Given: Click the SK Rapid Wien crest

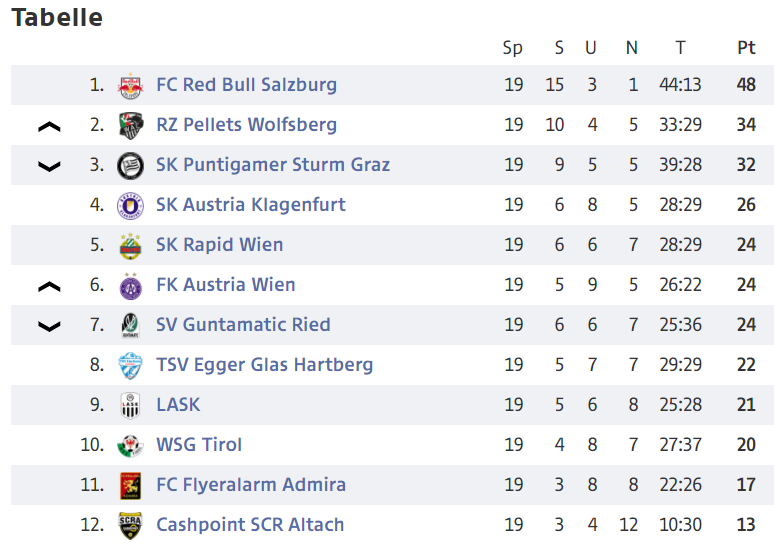Looking at the screenshot, I should [x=130, y=245].
